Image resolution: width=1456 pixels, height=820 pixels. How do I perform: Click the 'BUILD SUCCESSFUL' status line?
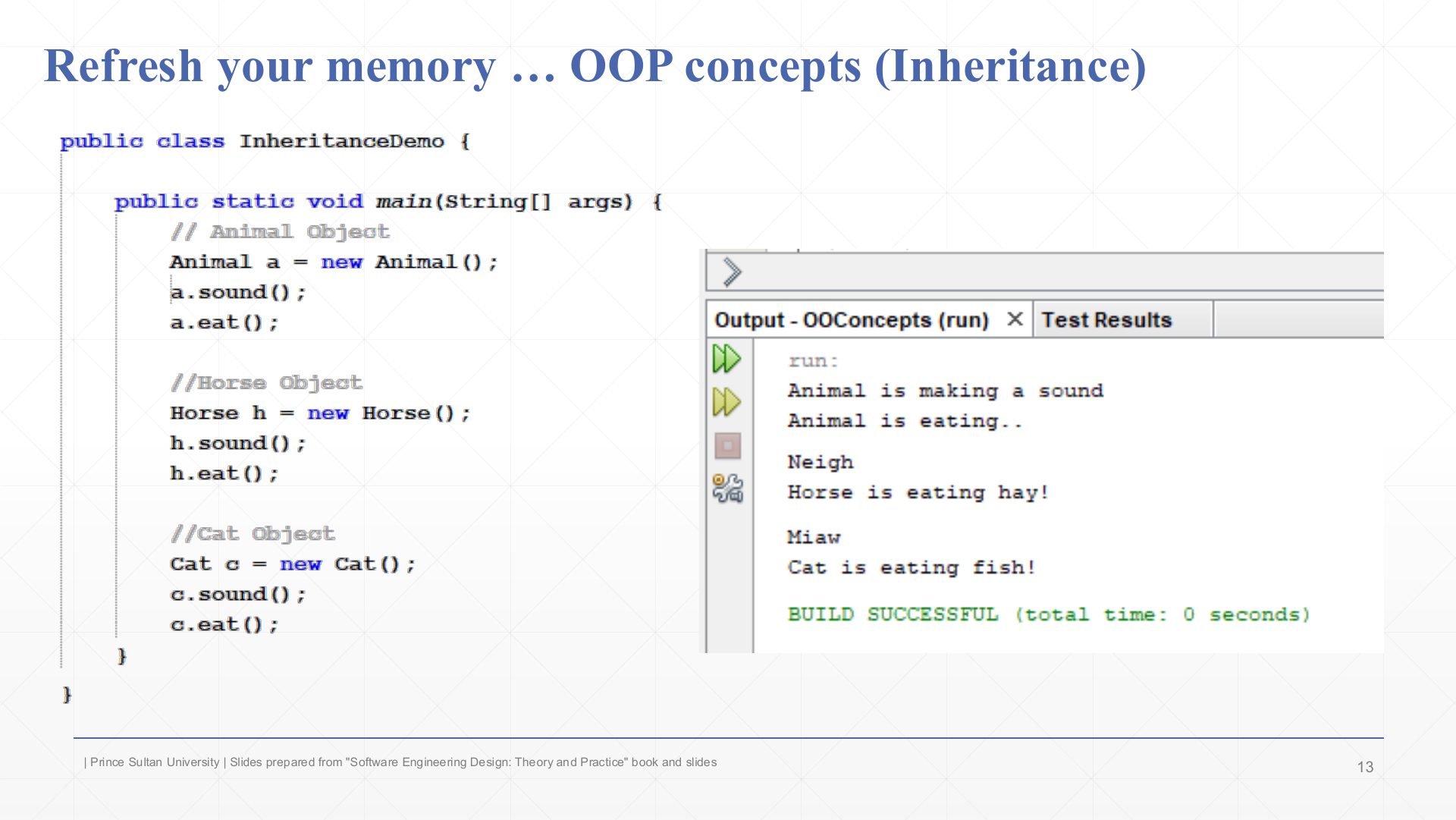point(1049,614)
